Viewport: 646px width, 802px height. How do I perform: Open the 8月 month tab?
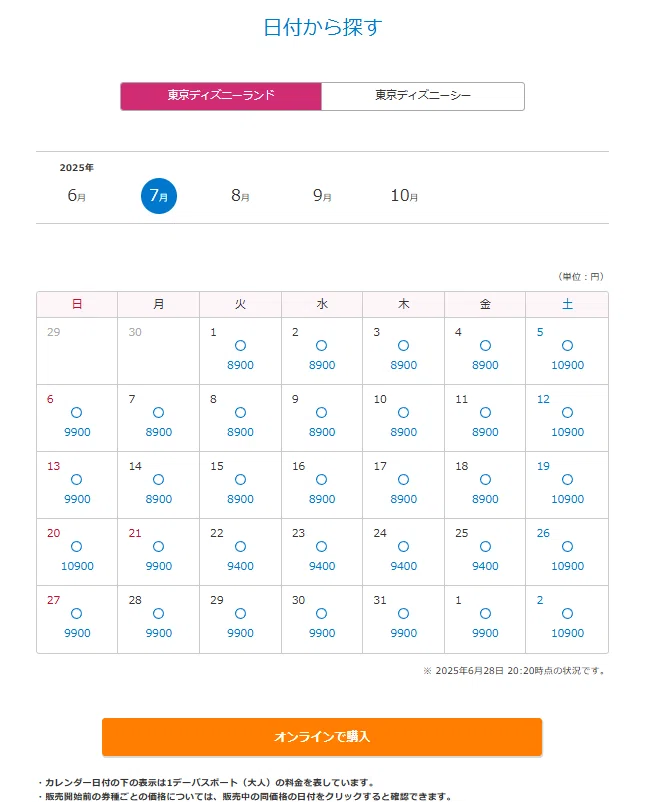(x=240, y=195)
